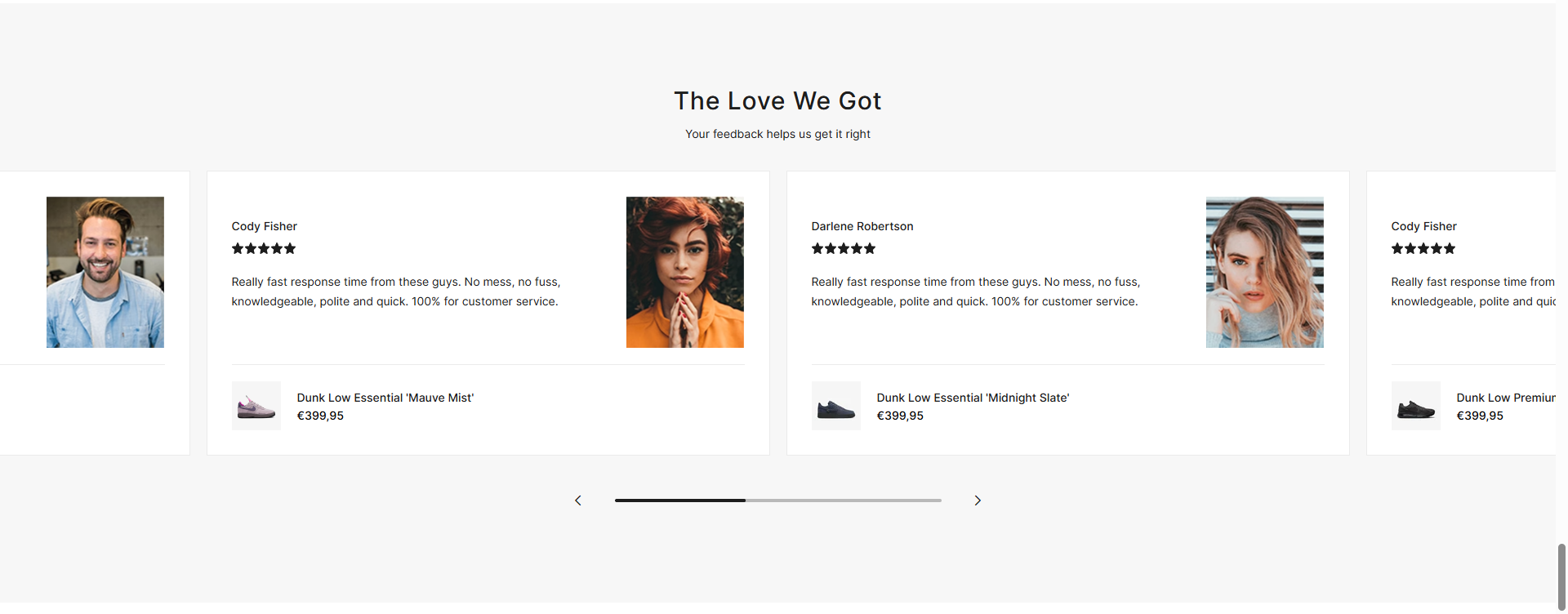Click Cody Fisher name beside red-haired photo

[x=265, y=226]
